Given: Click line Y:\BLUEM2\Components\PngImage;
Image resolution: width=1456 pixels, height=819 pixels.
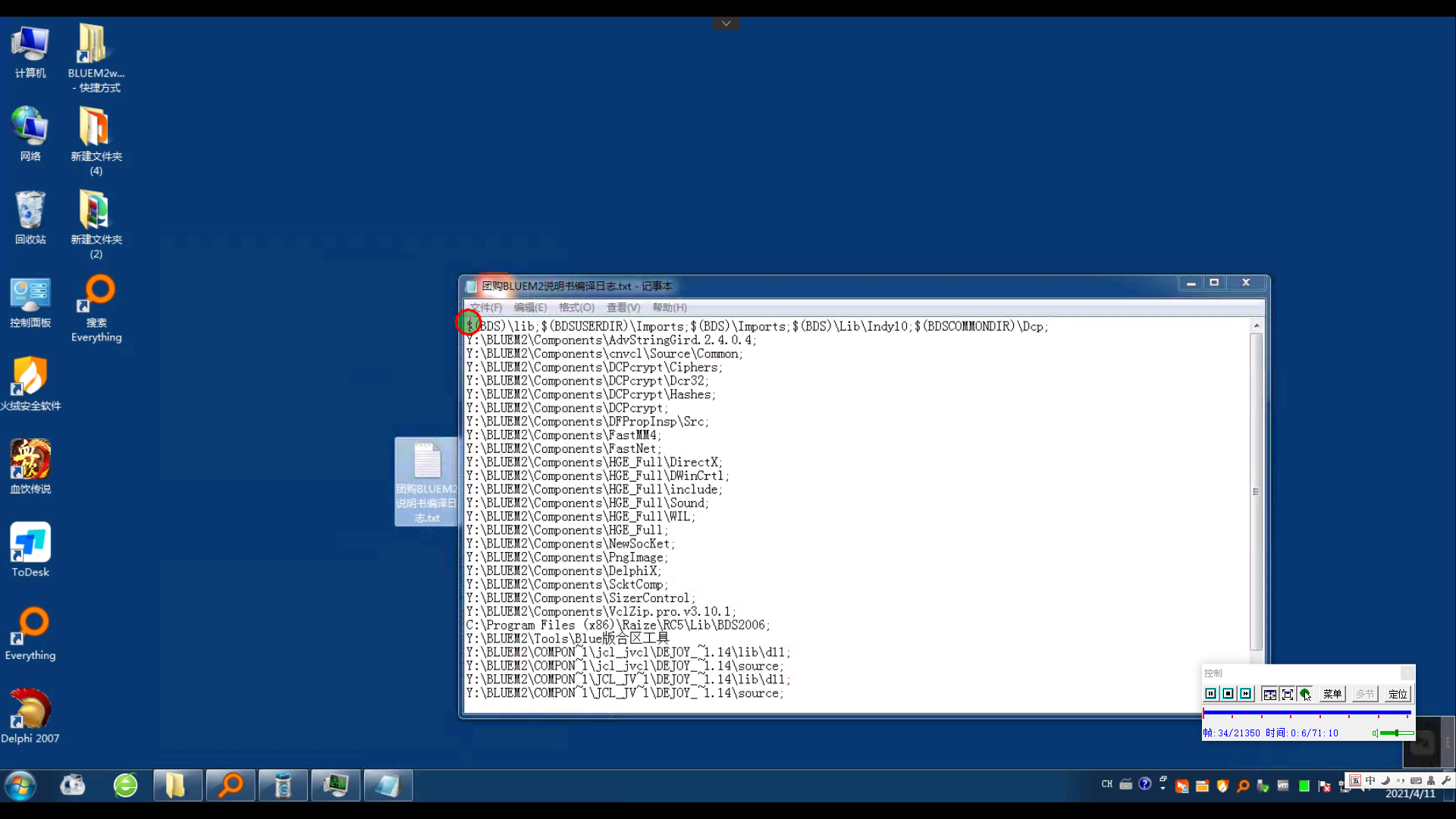Looking at the screenshot, I should point(566,557).
